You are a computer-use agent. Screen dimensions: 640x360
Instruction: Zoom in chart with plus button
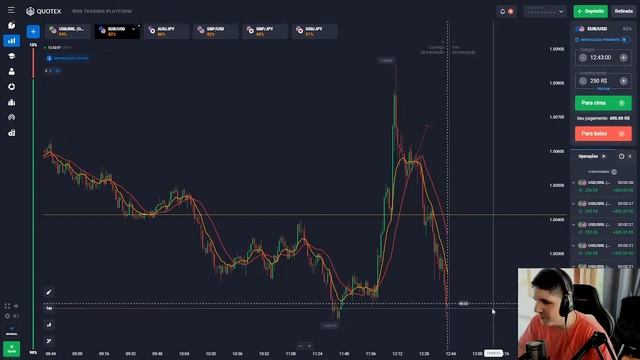click(x=309, y=346)
